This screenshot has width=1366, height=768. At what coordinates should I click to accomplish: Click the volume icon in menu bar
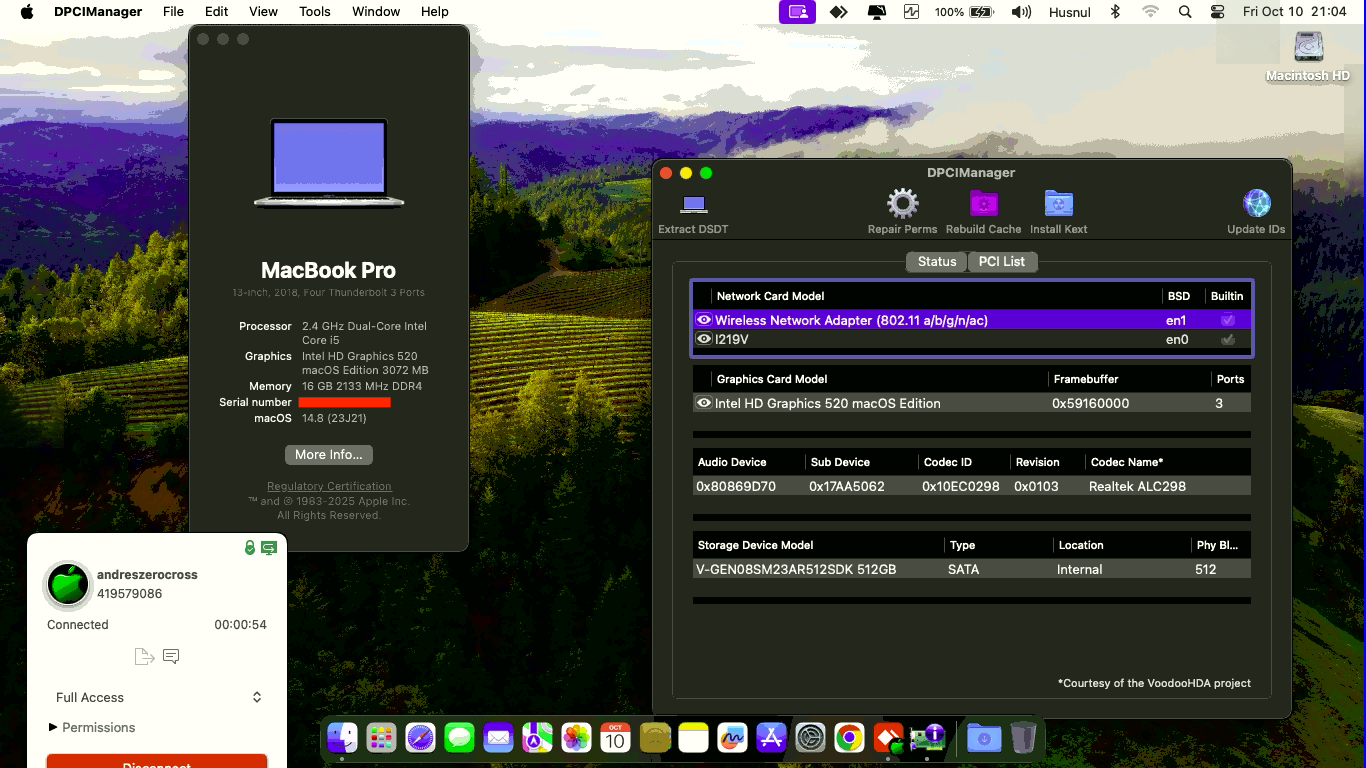(x=1021, y=12)
